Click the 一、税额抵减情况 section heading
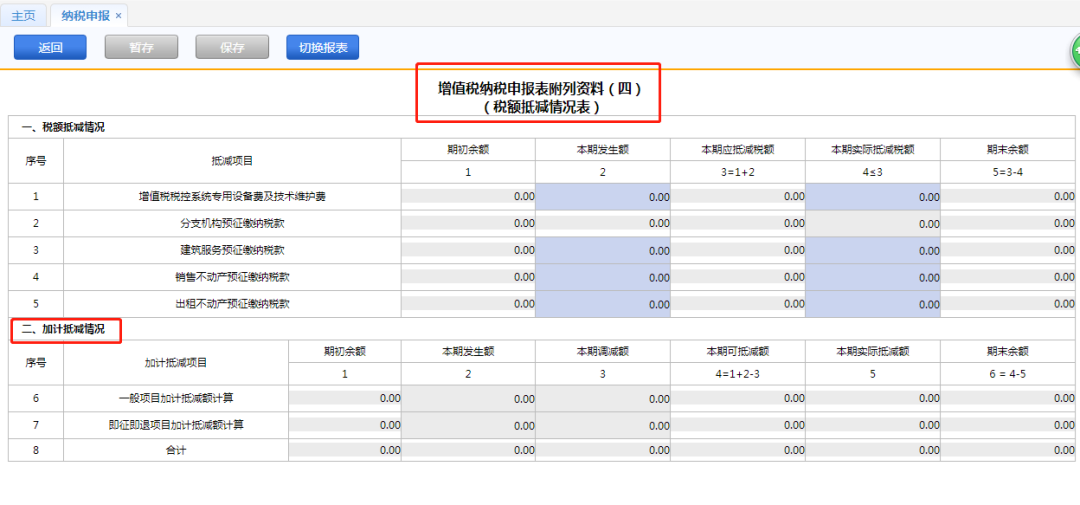 point(63,127)
